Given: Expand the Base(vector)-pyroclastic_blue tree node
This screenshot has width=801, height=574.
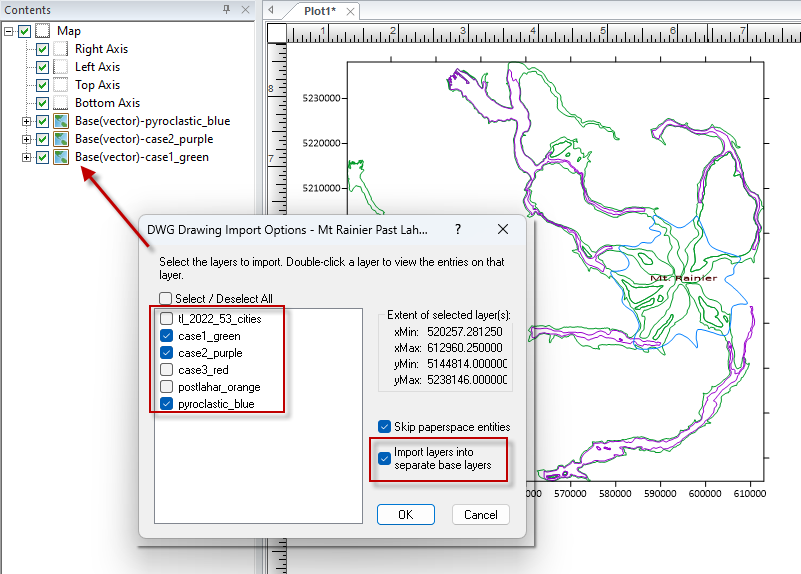Looking at the screenshot, I should (x=26, y=121).
